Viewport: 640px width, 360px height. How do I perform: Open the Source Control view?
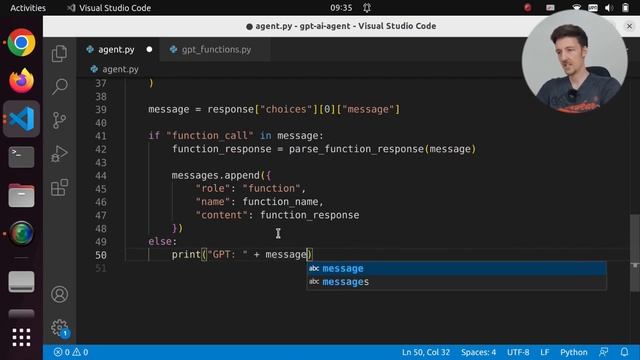[59, 120]
